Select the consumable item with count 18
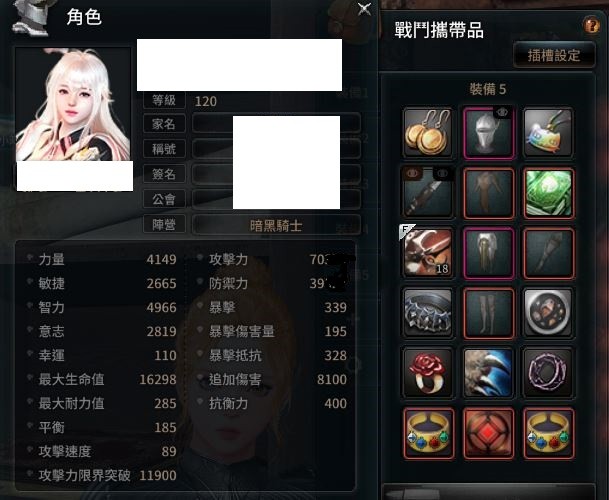Image resolution: width=609 pixels, height=500 pixels. 428,253
